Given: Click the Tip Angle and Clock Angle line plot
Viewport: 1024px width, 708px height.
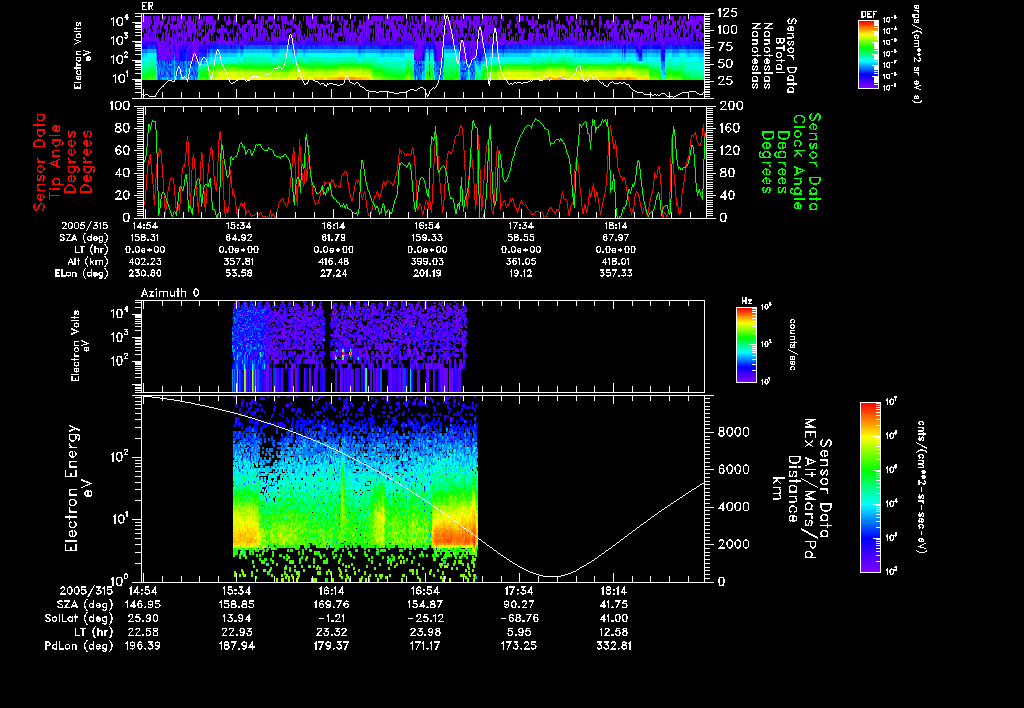Looking at the screenshot, I should point(424,161).
